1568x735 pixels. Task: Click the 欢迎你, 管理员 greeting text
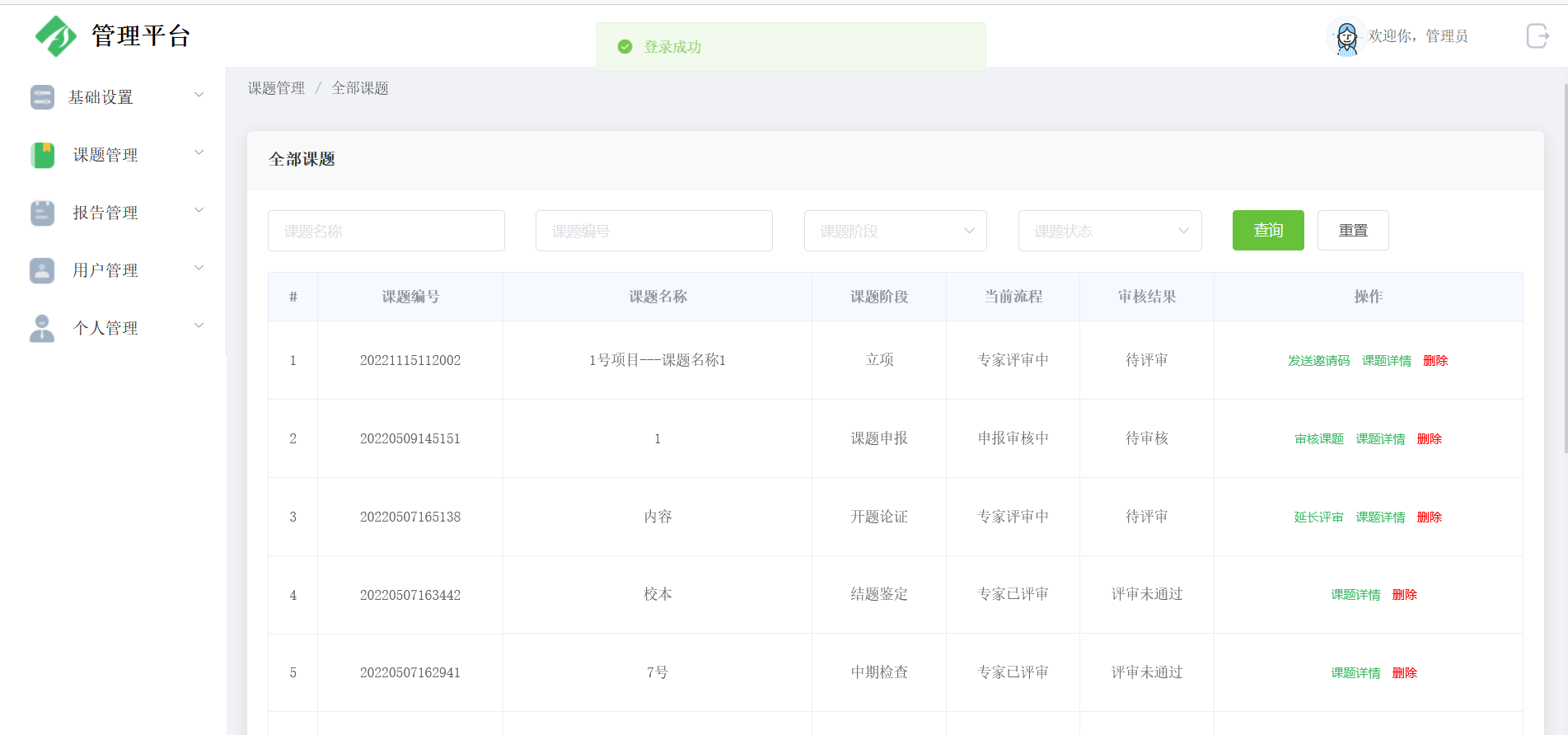(x=1418, y=36)
